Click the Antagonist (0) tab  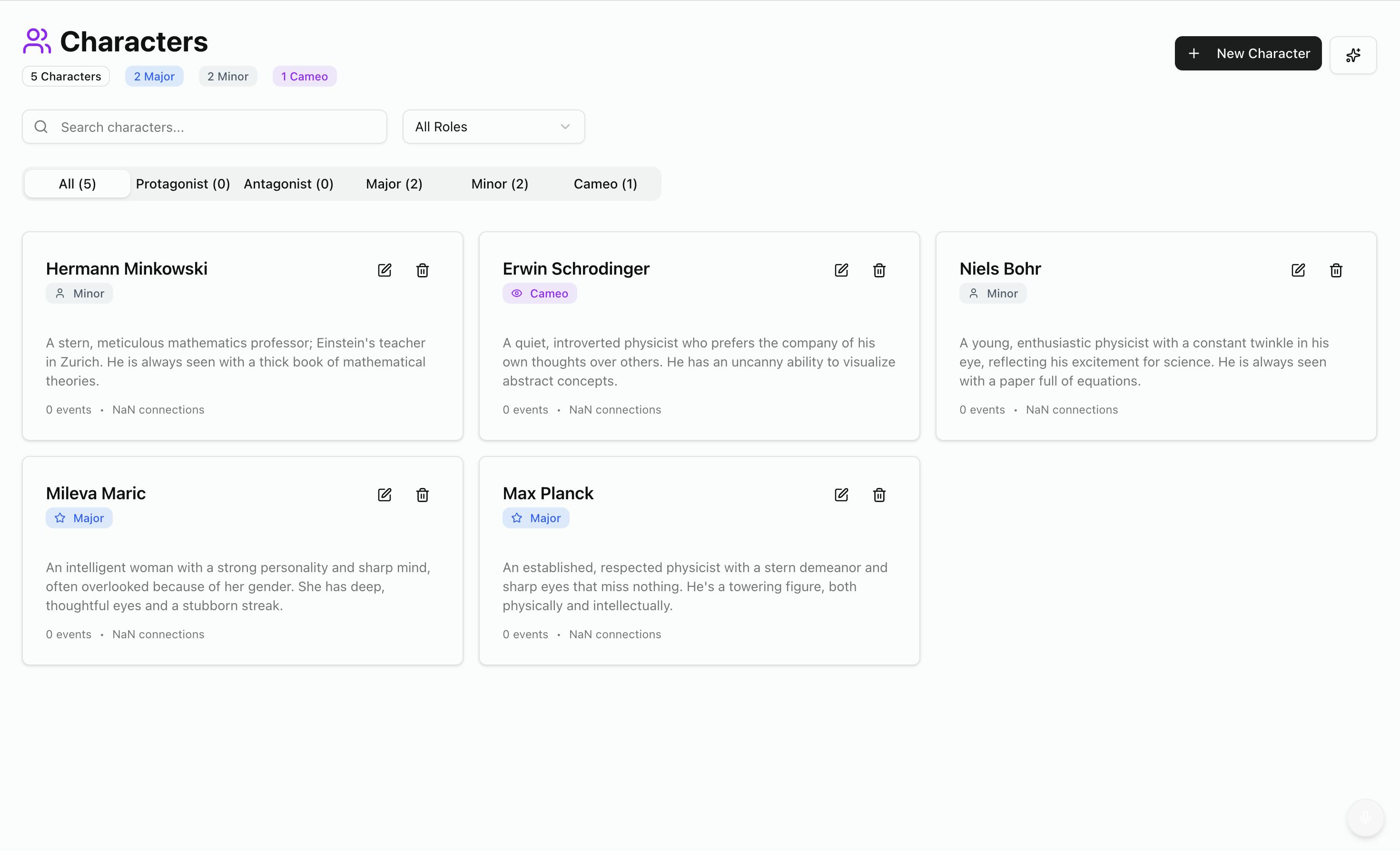pyautogui.click(x=288, y=184)
